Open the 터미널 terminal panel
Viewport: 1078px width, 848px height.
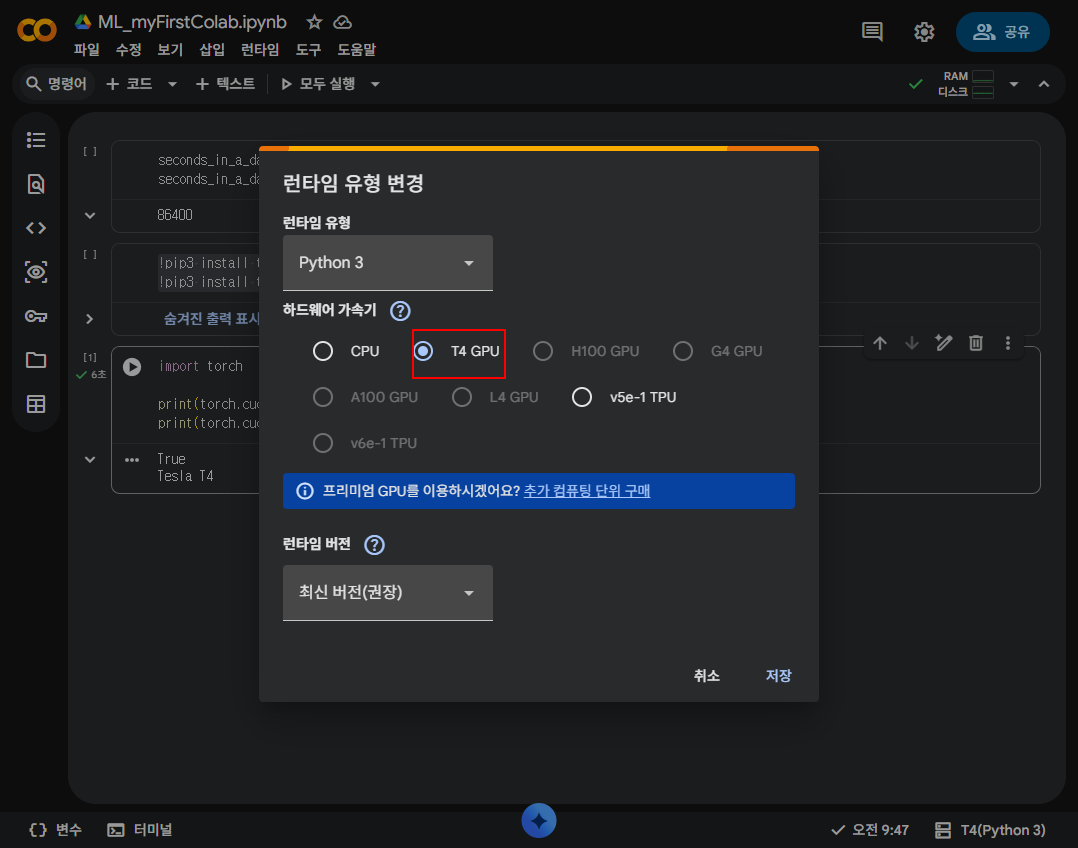[x=140, y=829]
